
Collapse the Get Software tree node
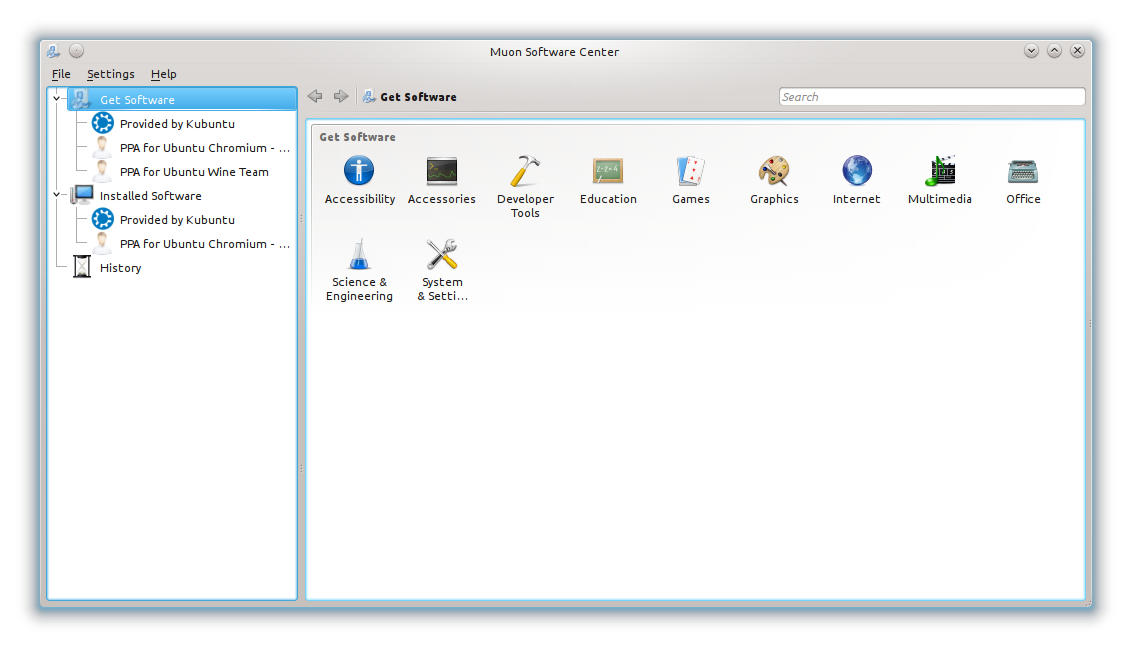[56, 99]
